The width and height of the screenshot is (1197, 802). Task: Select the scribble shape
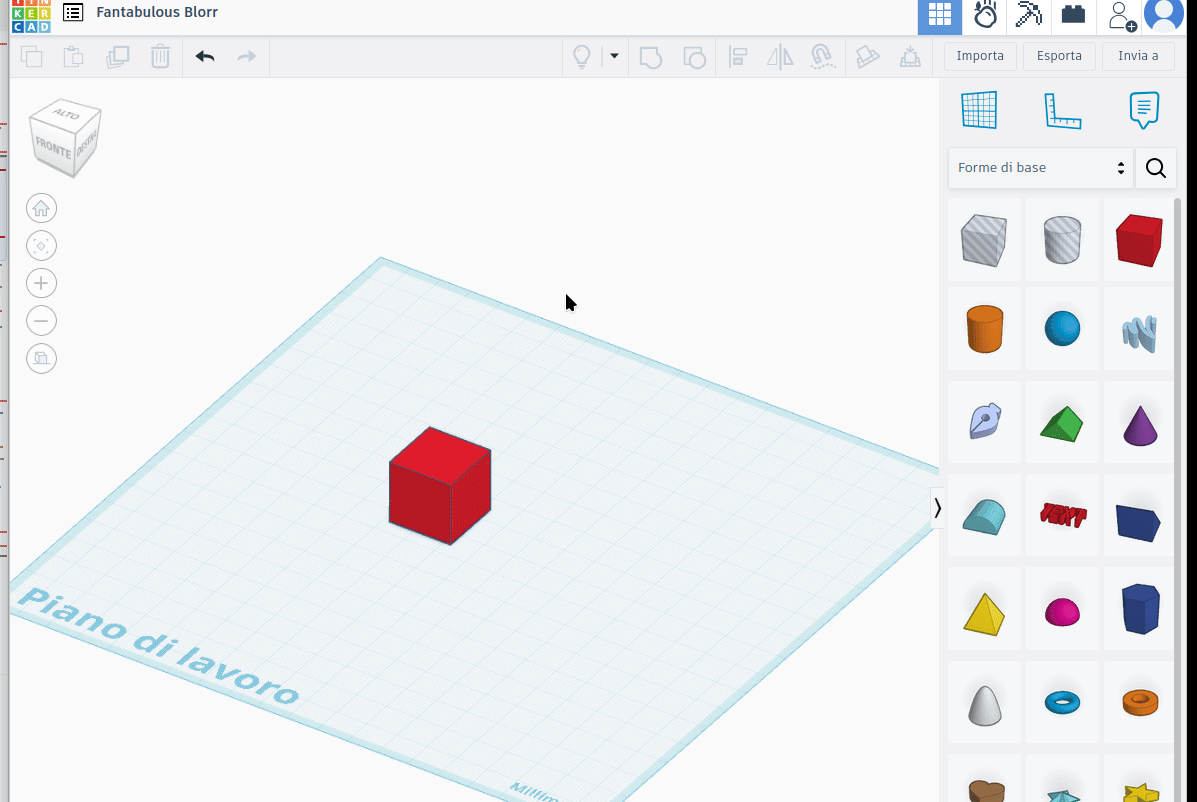(1139, 333)
